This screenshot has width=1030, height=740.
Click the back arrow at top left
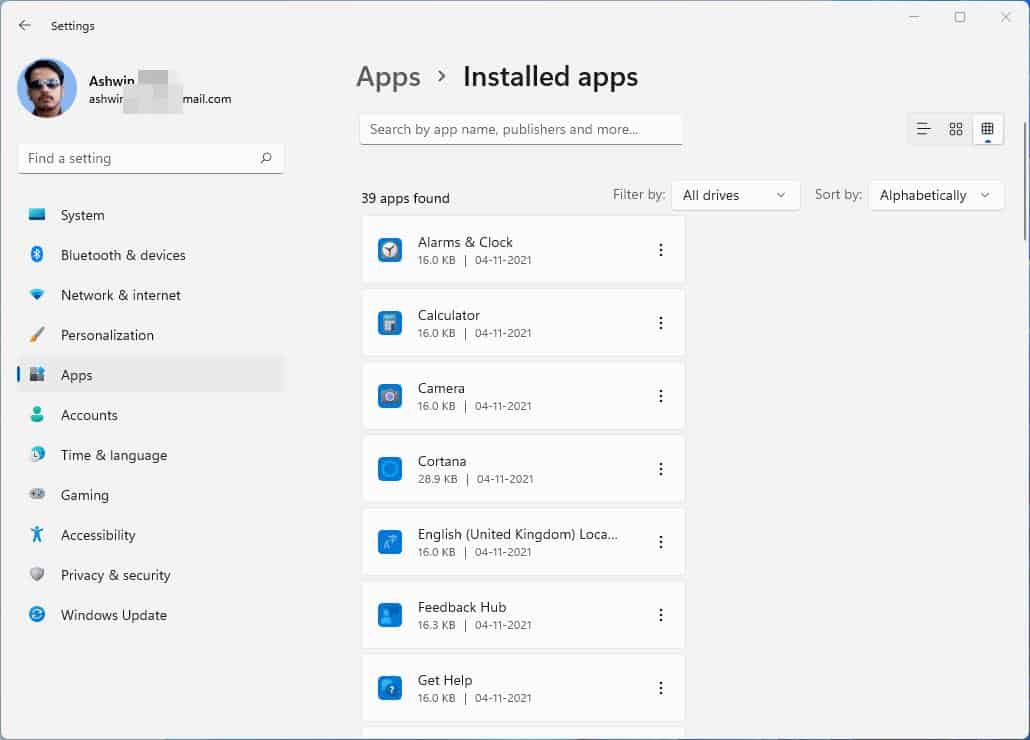(x=24, y=25)
